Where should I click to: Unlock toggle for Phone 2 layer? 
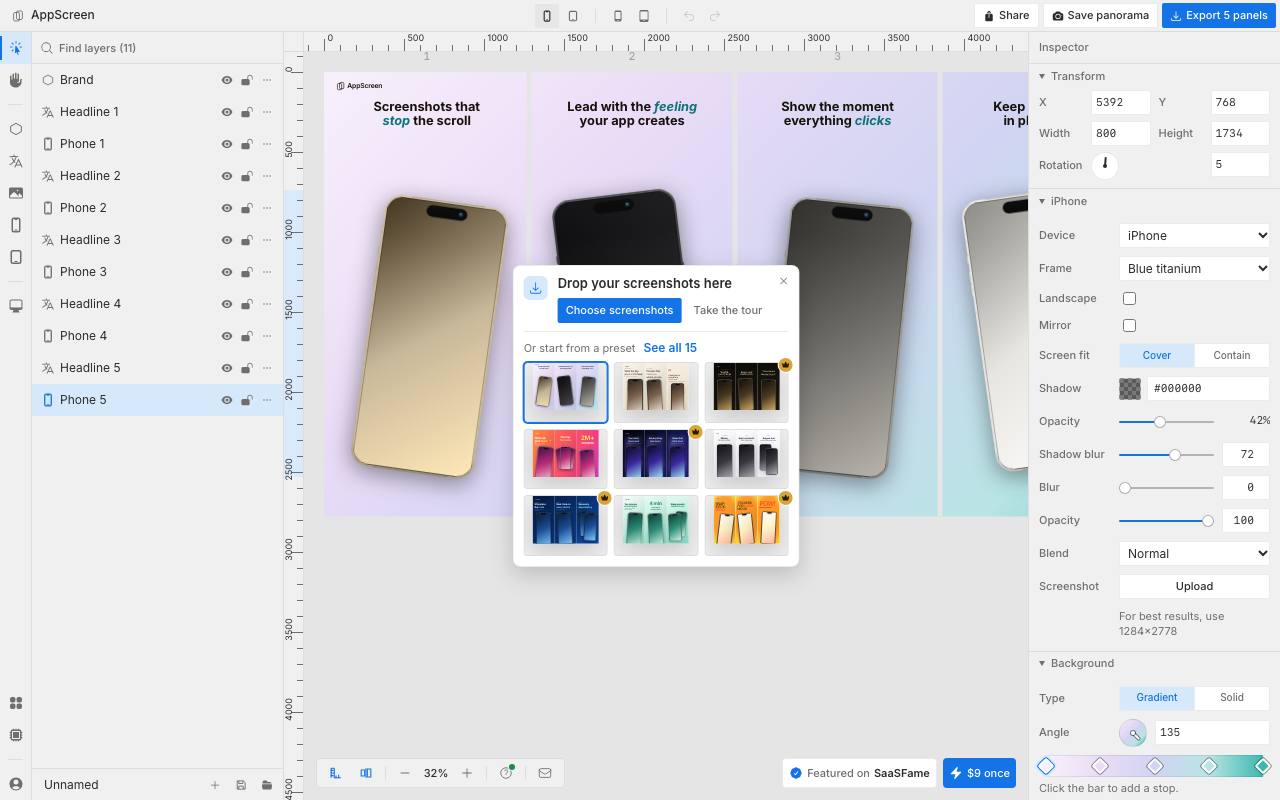247,208
